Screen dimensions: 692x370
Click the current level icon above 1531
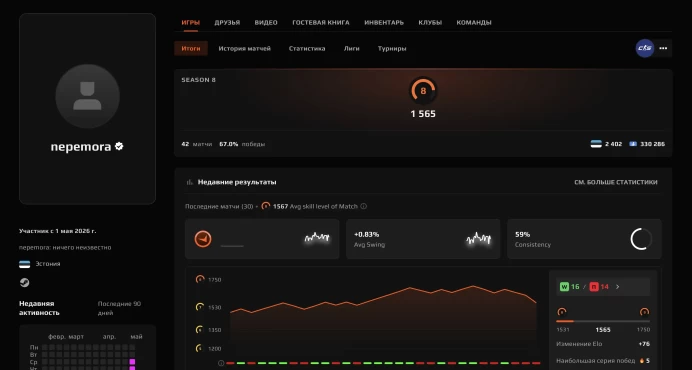pos(562,312)
